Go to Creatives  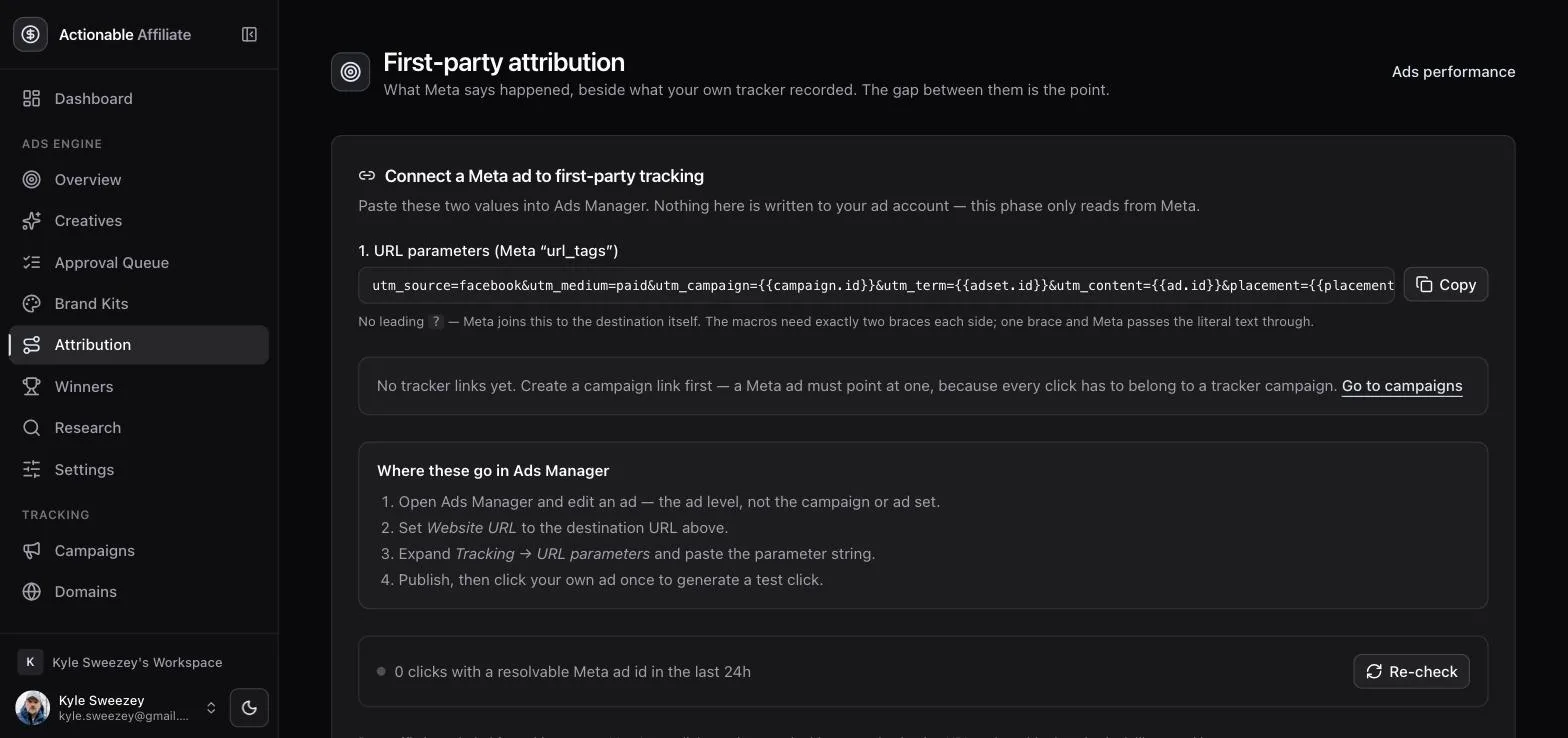coord(139,221)
